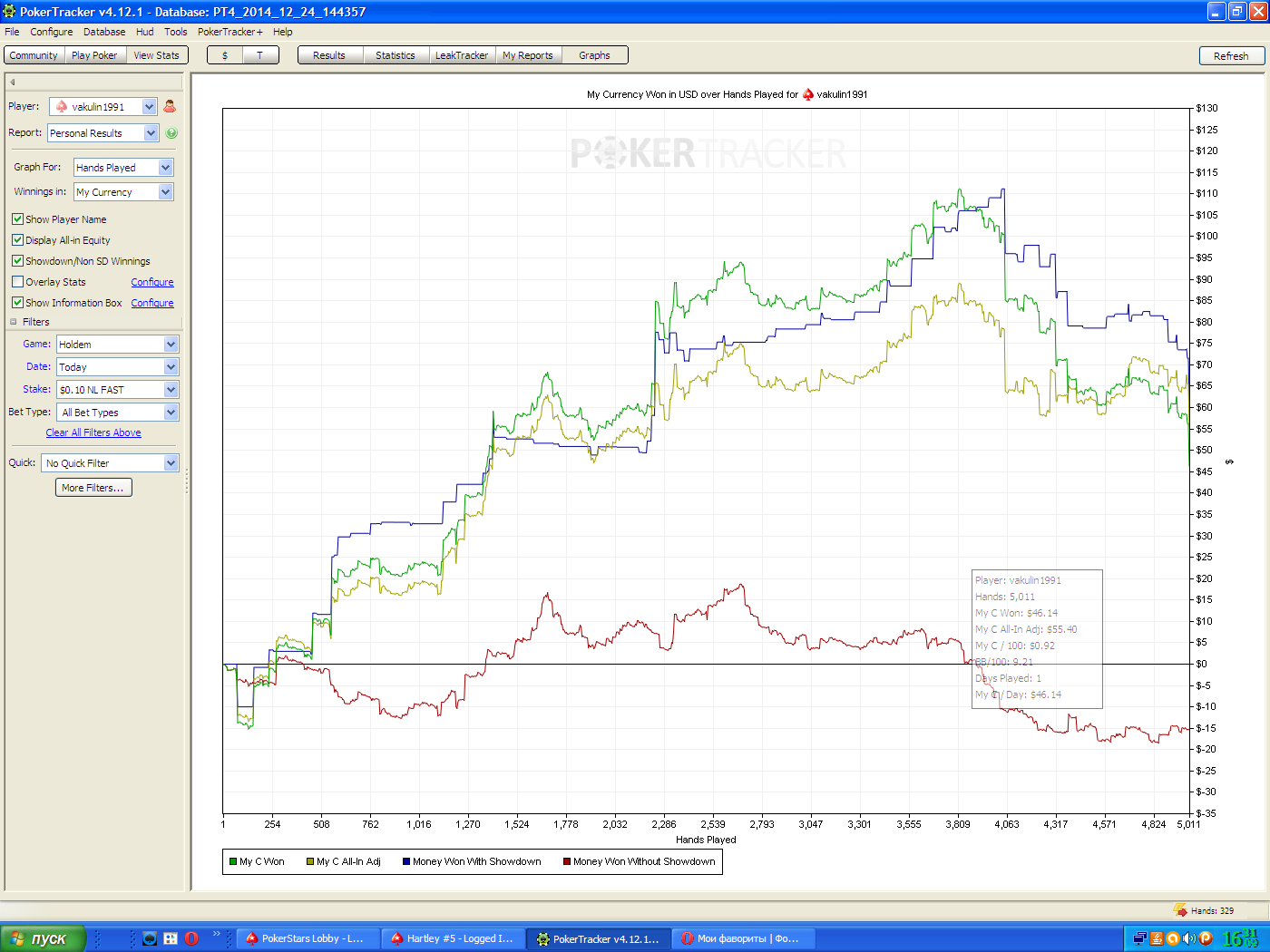This screenshot has height=952, width=1270.
Task: Click the Money Won With Showdown legend swatch
Action: pyautogui.click(x=406, y=861)
